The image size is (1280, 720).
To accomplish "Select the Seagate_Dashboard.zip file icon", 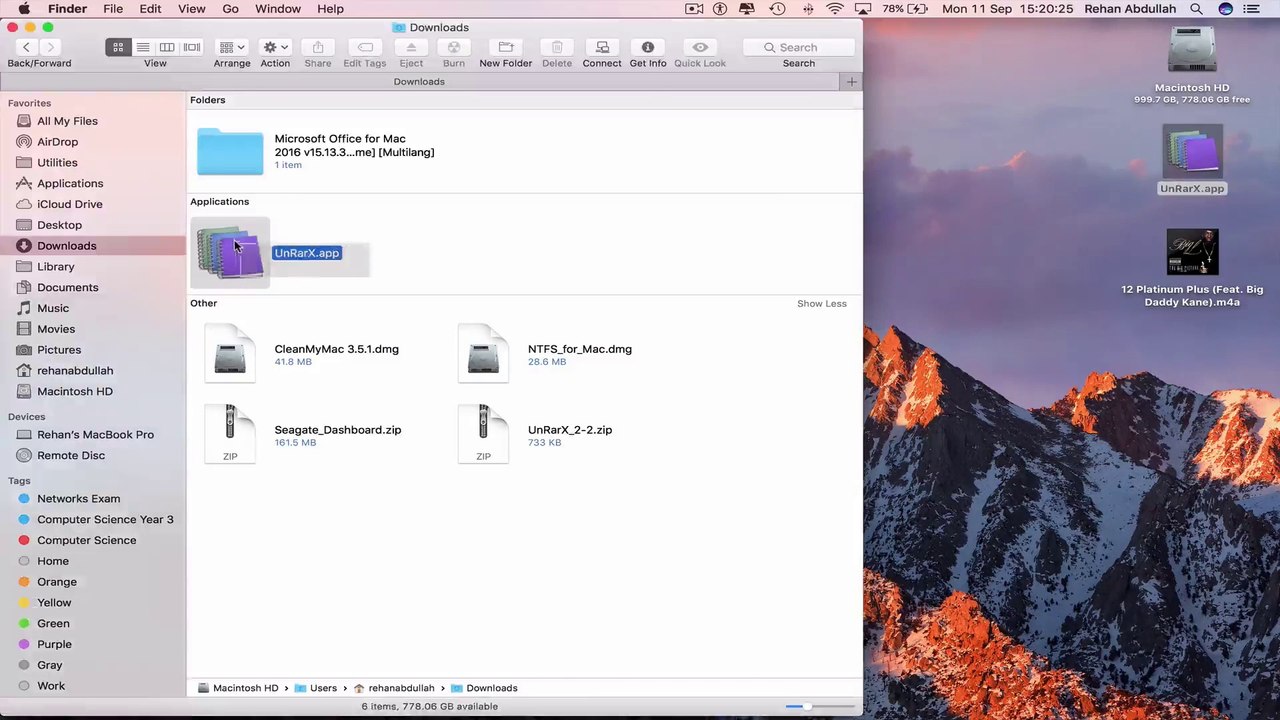I will point(230,434).
